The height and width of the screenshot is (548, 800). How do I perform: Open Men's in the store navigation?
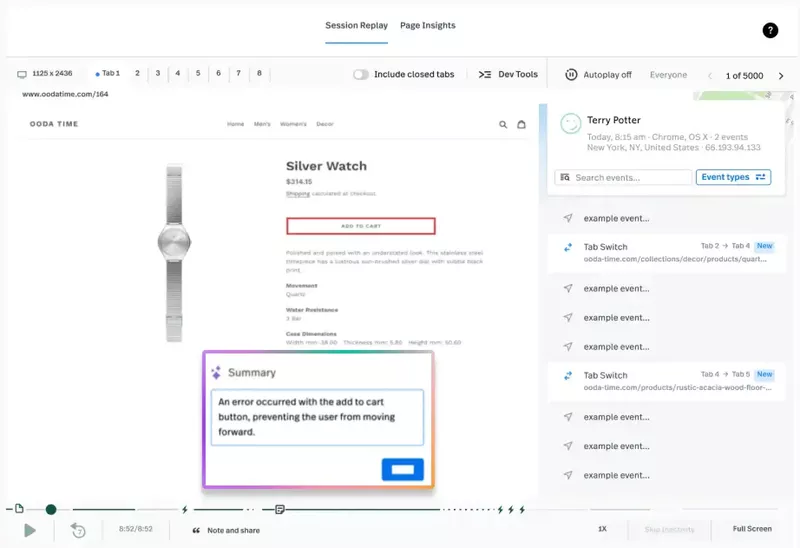click(x=262, y=124)
